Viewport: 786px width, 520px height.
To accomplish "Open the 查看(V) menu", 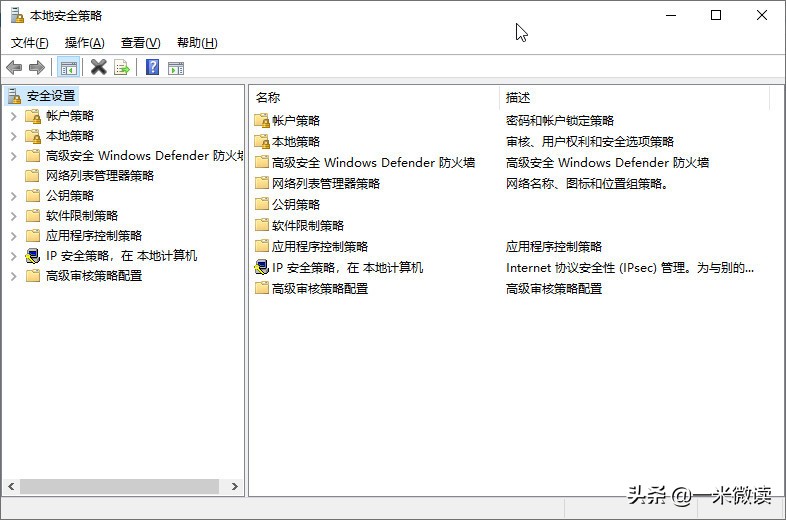I will click(140, 43).
